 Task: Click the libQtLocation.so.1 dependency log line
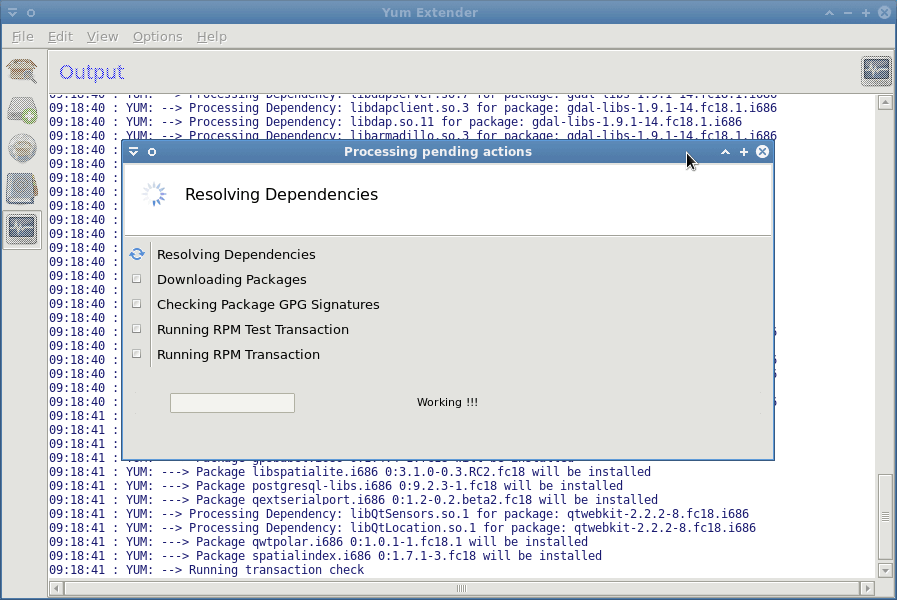click(403, 527)
